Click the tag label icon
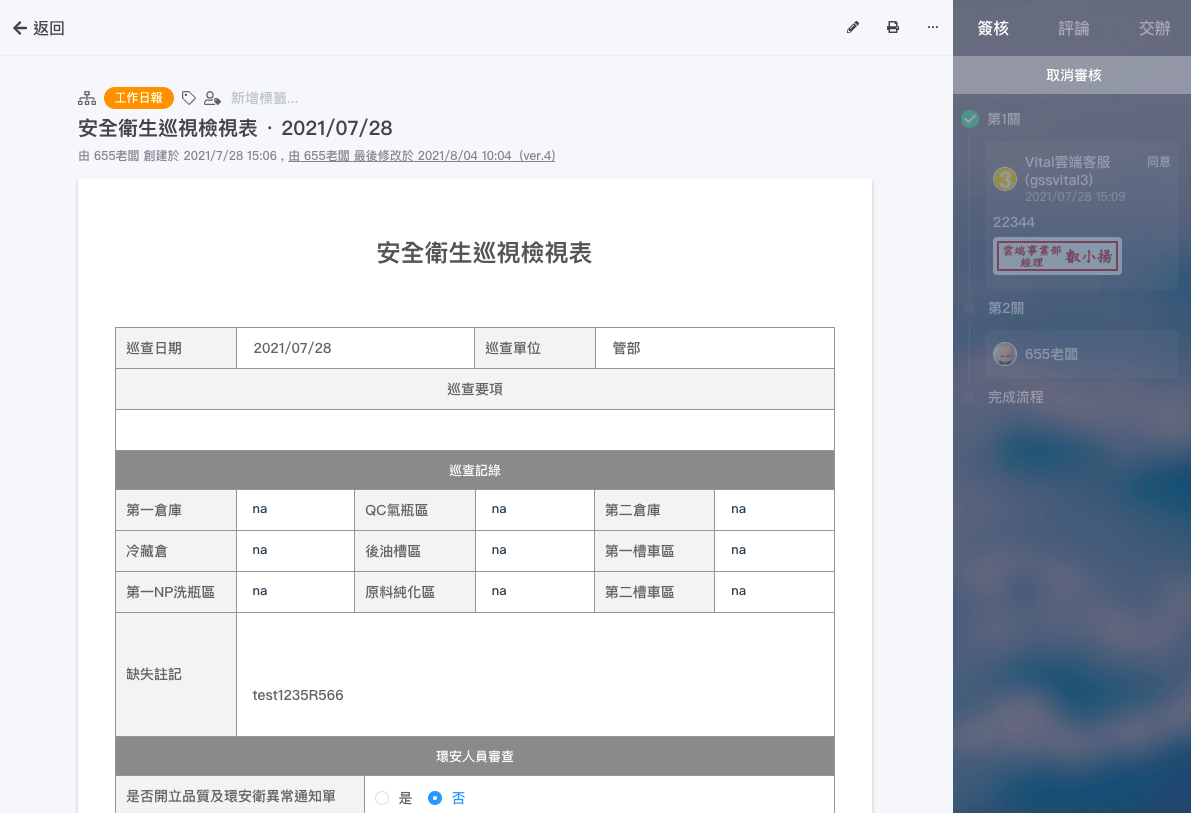Viewport: 1191px width, 813px height. (x=188, y=98)
